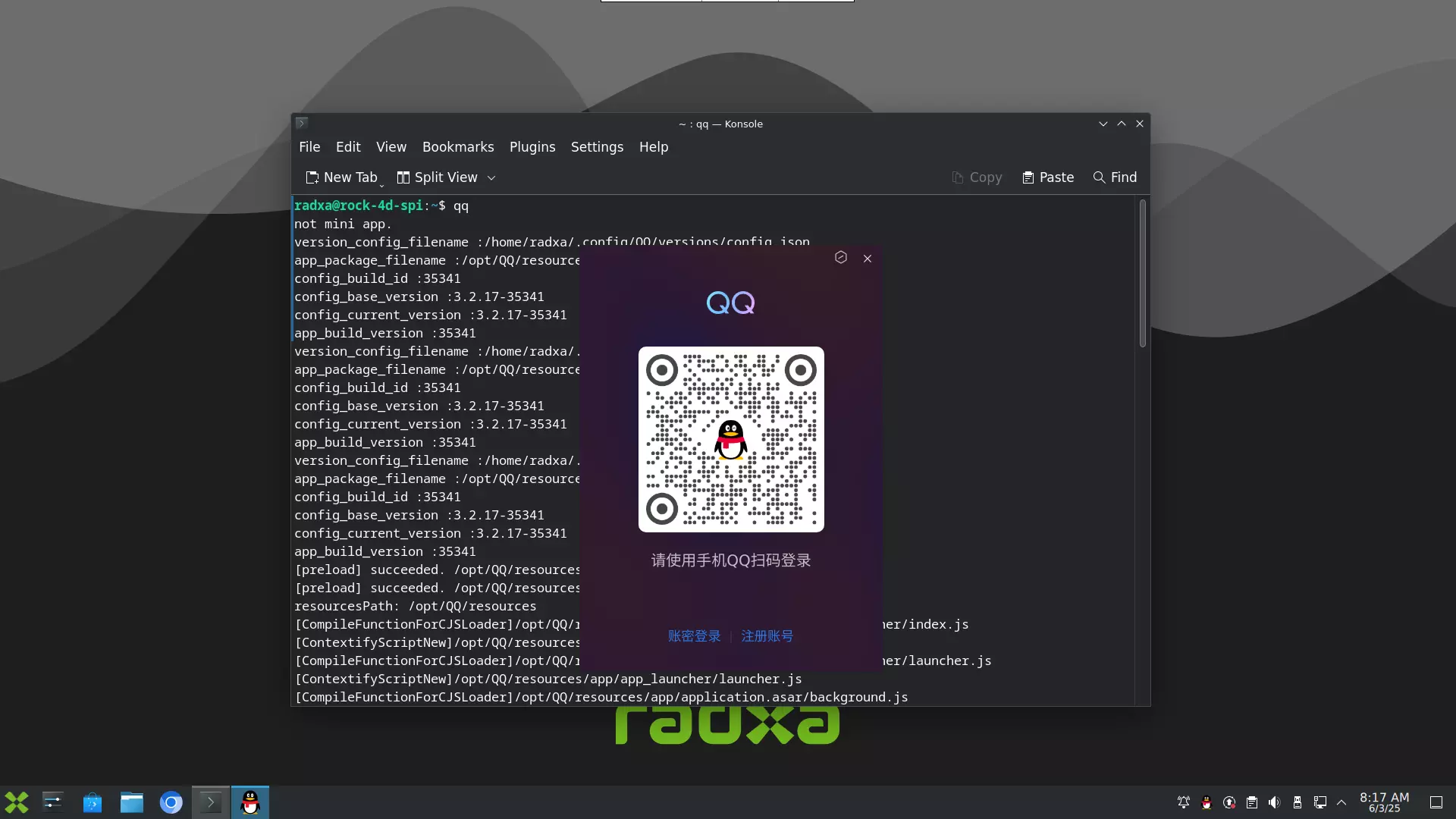The image size is (1456, 819).
Task: Click the radxa@rock-4d-spi prompt text
Action: click(x=358, y=206)
